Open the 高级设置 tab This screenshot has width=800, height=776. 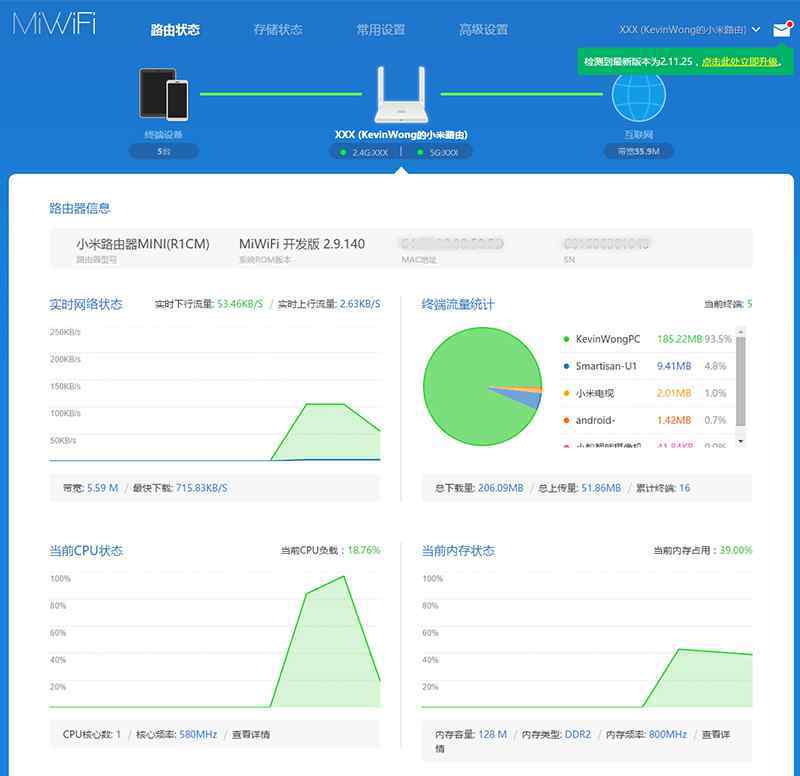point(483,30)
